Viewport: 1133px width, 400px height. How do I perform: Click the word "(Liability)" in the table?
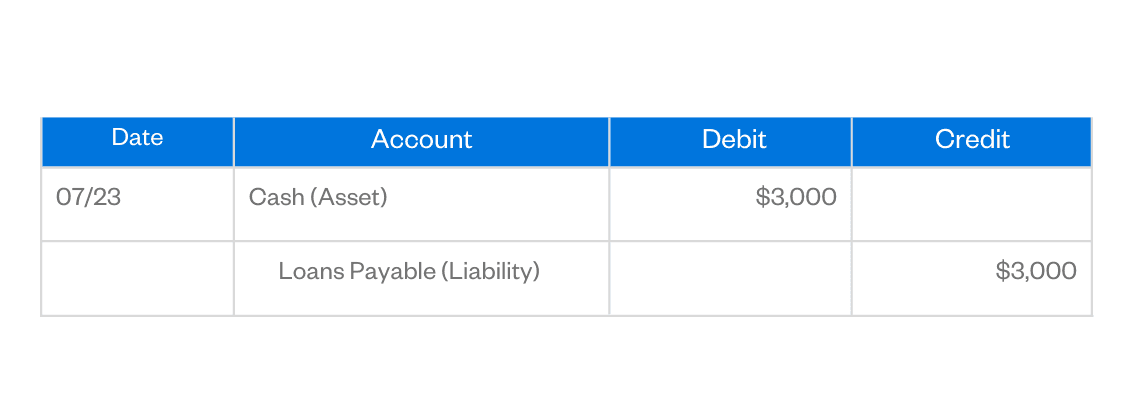pos(490,270)
